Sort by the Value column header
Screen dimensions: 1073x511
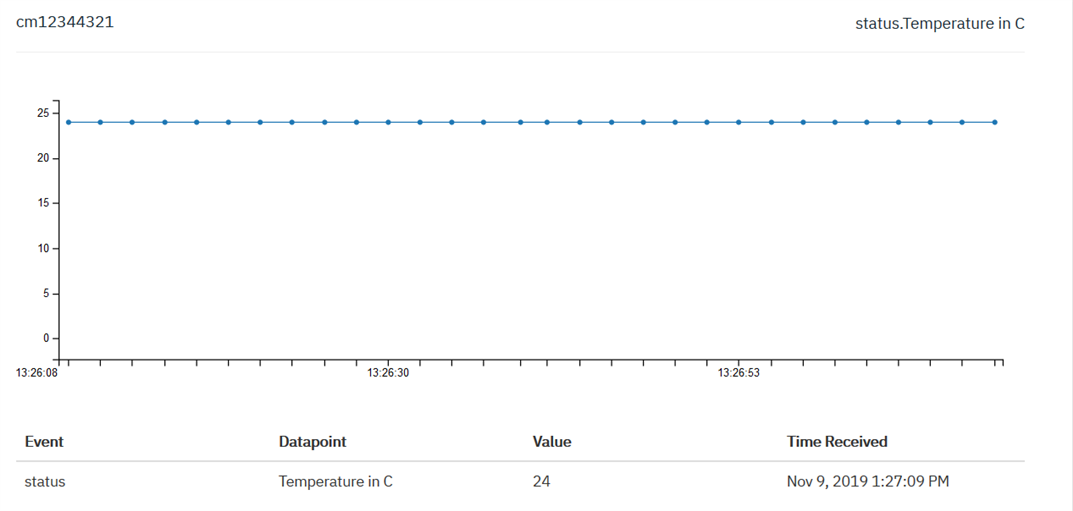click(552, 441)
